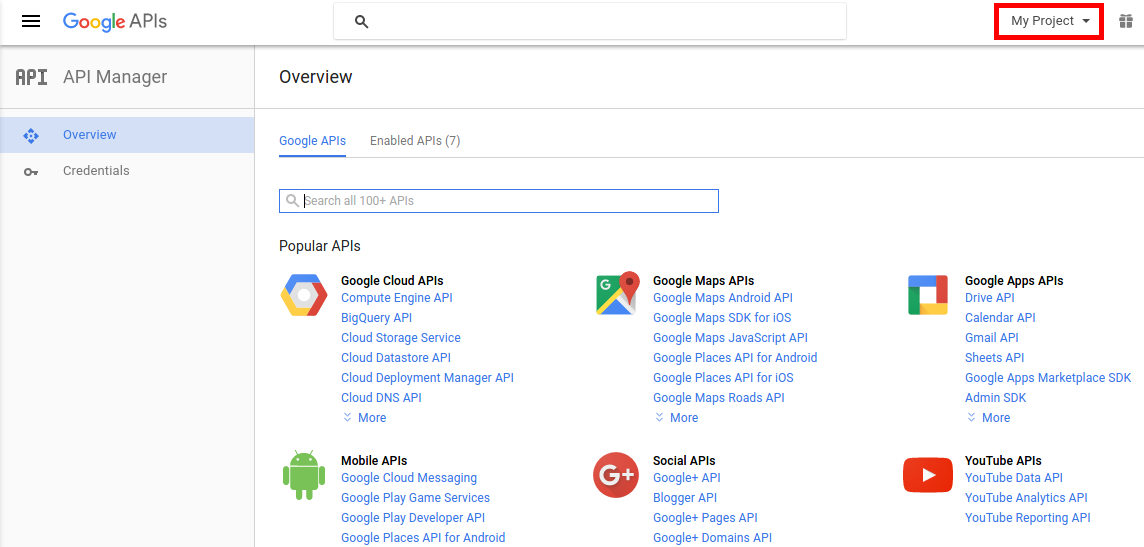This screenshot has width=1144, height=547.
Task: Switch to the Enabled APIs (7) tab
Action: point(415,141)
